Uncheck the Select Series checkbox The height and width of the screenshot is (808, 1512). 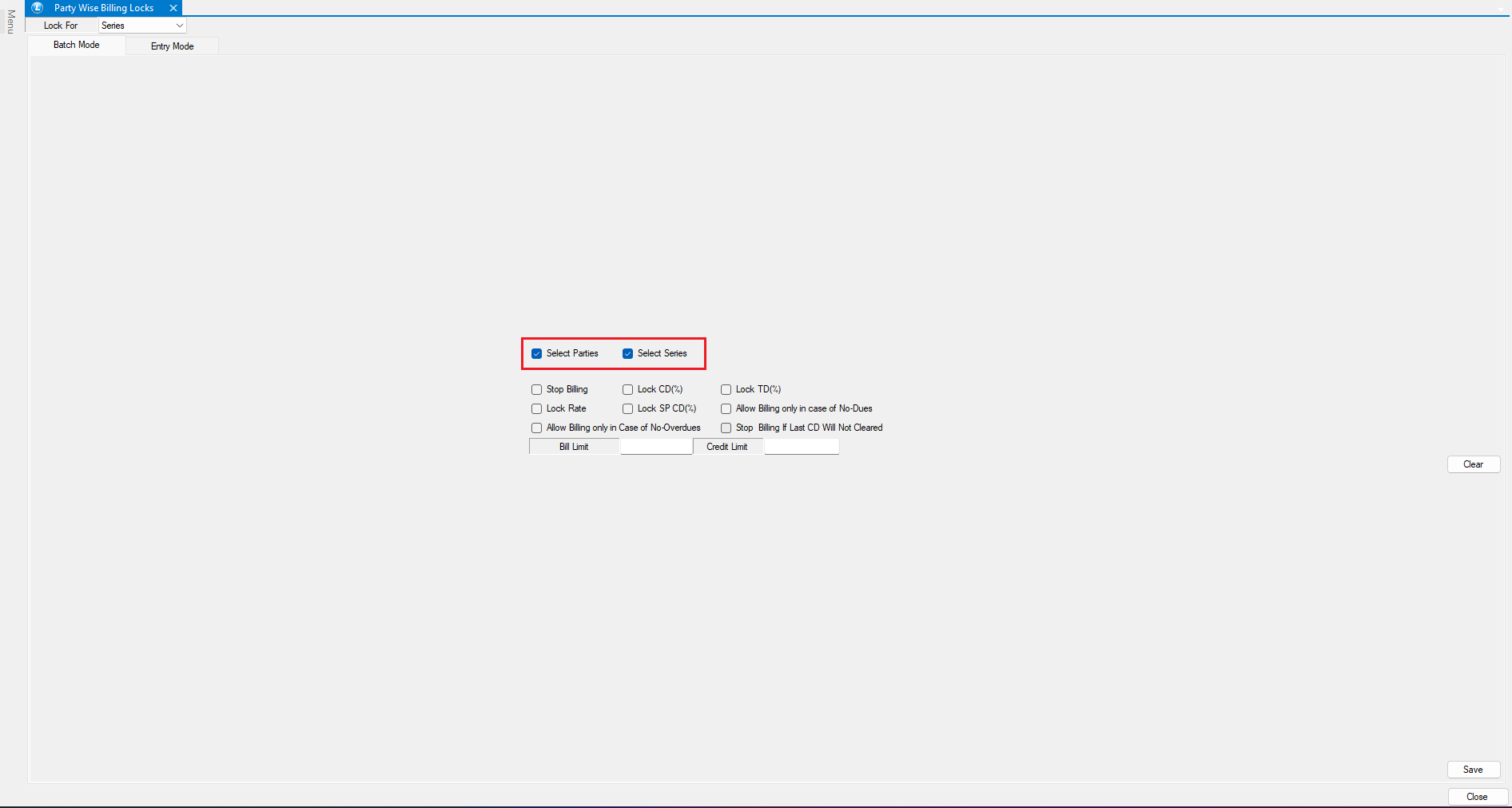tap(628, 354)
